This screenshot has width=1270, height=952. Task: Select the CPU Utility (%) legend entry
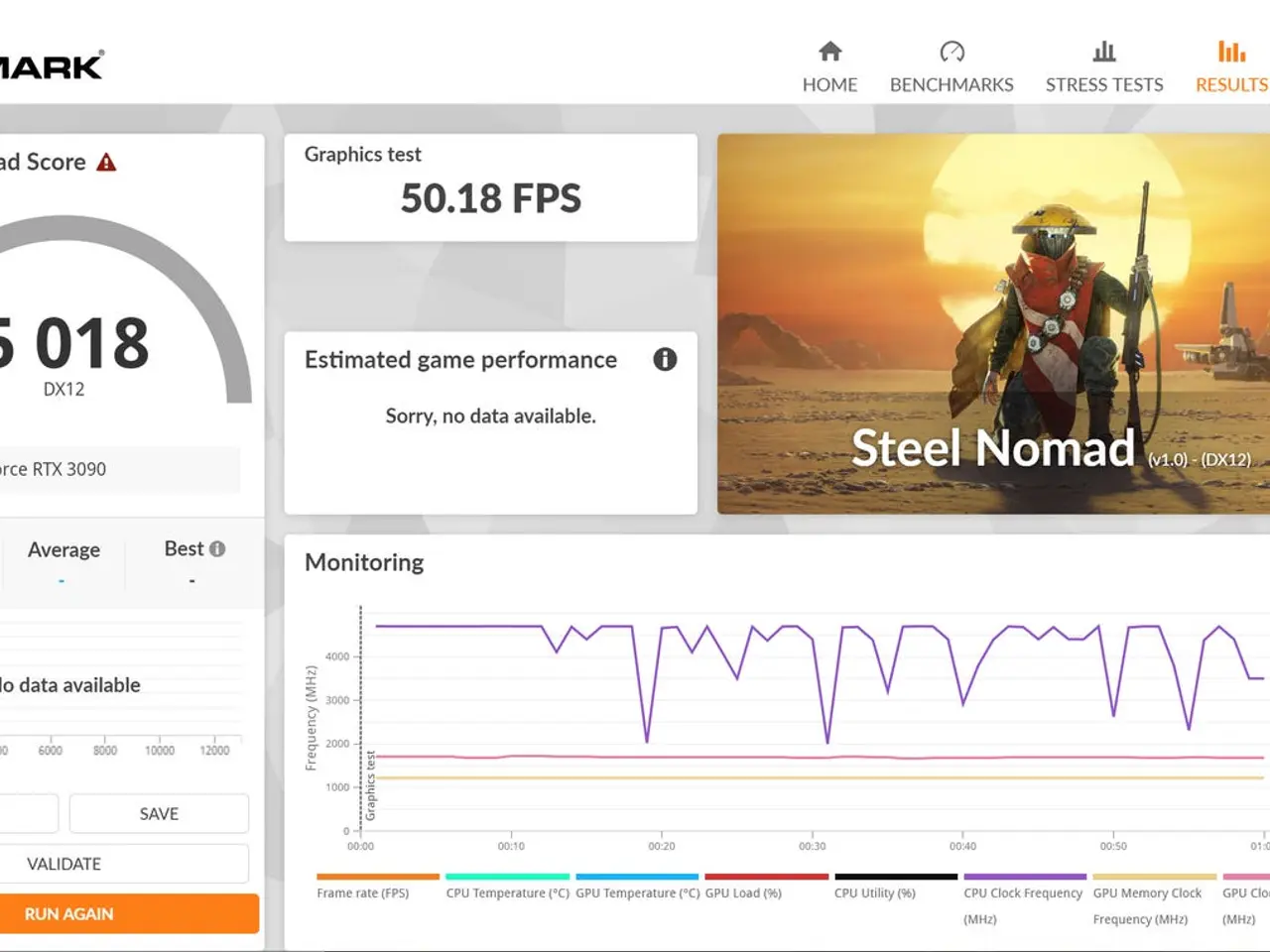875,893
